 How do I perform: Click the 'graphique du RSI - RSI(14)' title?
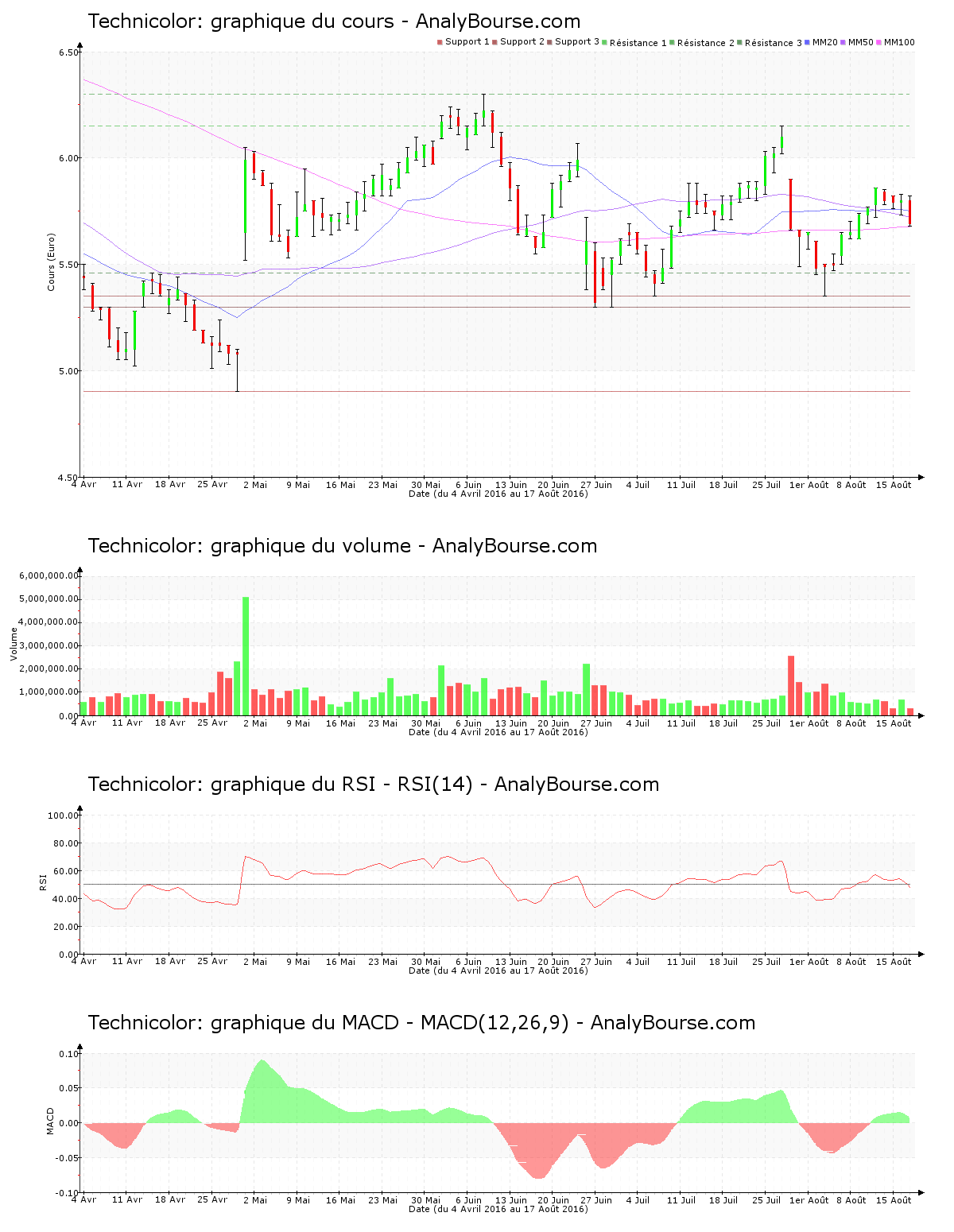click(374, 785)
